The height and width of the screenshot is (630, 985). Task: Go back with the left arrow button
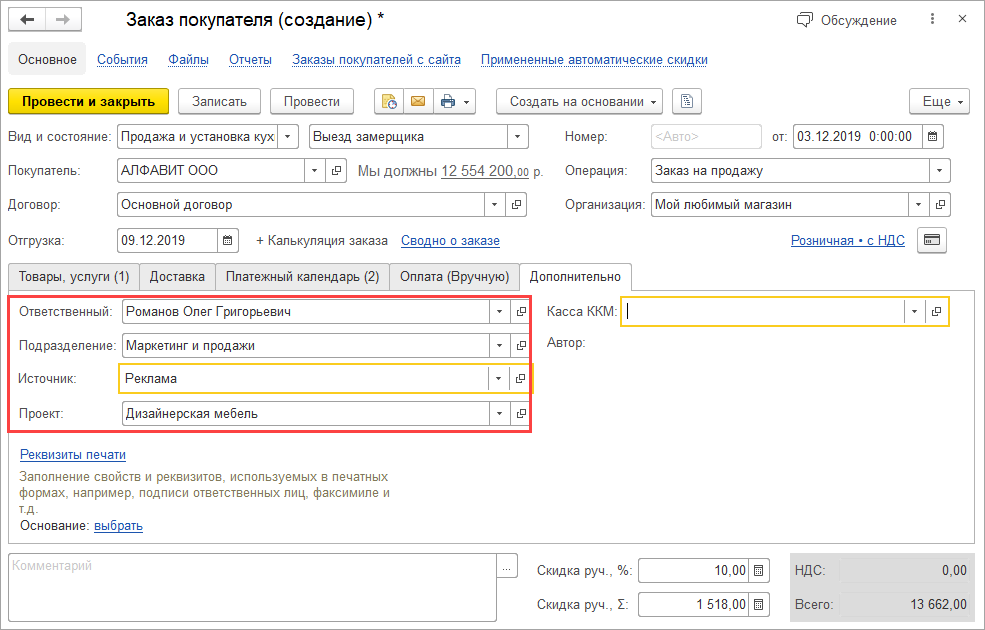[x=27, y=20]
